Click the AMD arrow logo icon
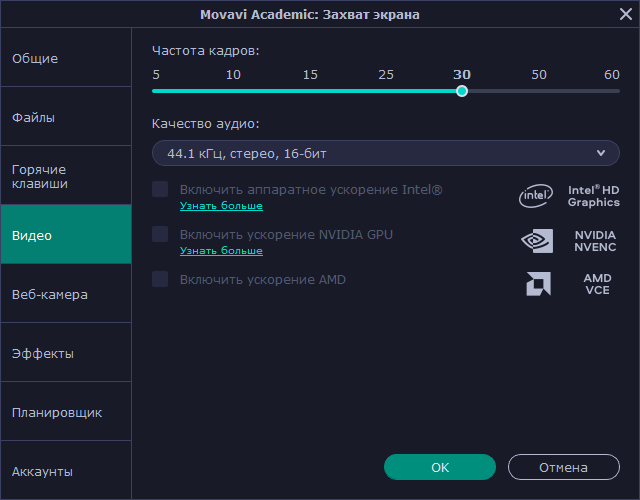The image size is (640, 500). click(538, 283)
